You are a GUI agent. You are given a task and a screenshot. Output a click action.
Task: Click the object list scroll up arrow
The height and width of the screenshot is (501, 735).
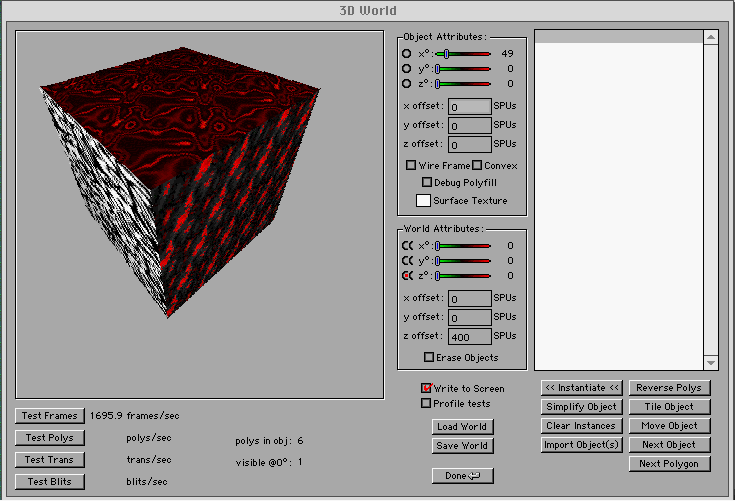pos(711,37)
